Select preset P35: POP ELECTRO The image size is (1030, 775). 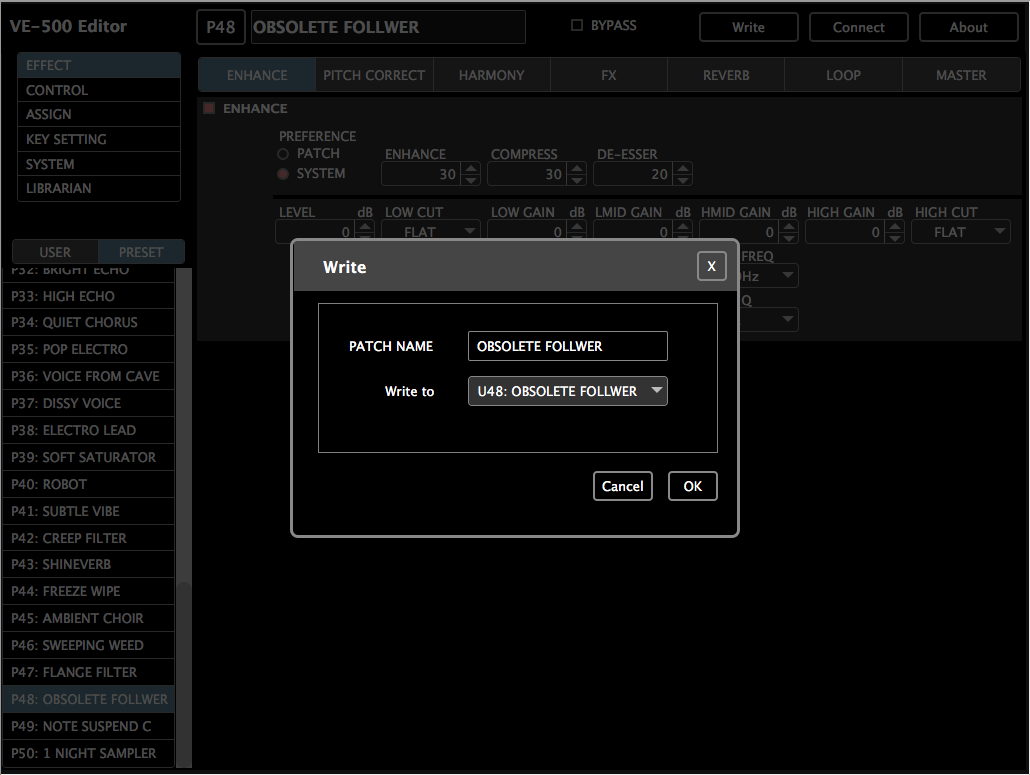point(89,349)
